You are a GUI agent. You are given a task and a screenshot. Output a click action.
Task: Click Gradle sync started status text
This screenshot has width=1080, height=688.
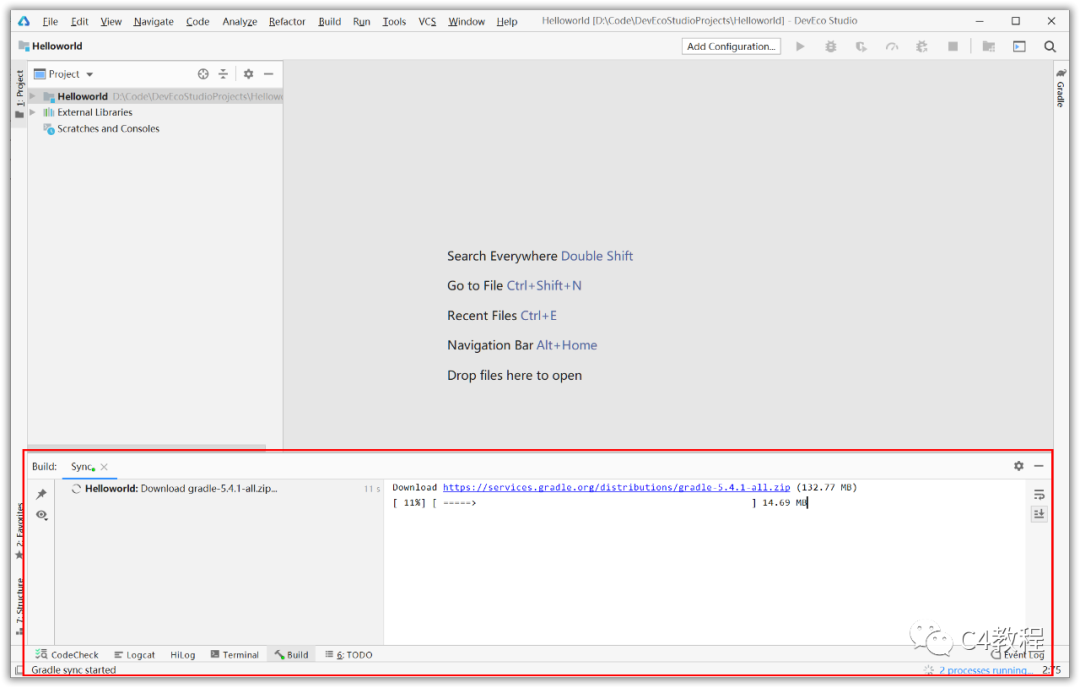[x=74, y=670]
